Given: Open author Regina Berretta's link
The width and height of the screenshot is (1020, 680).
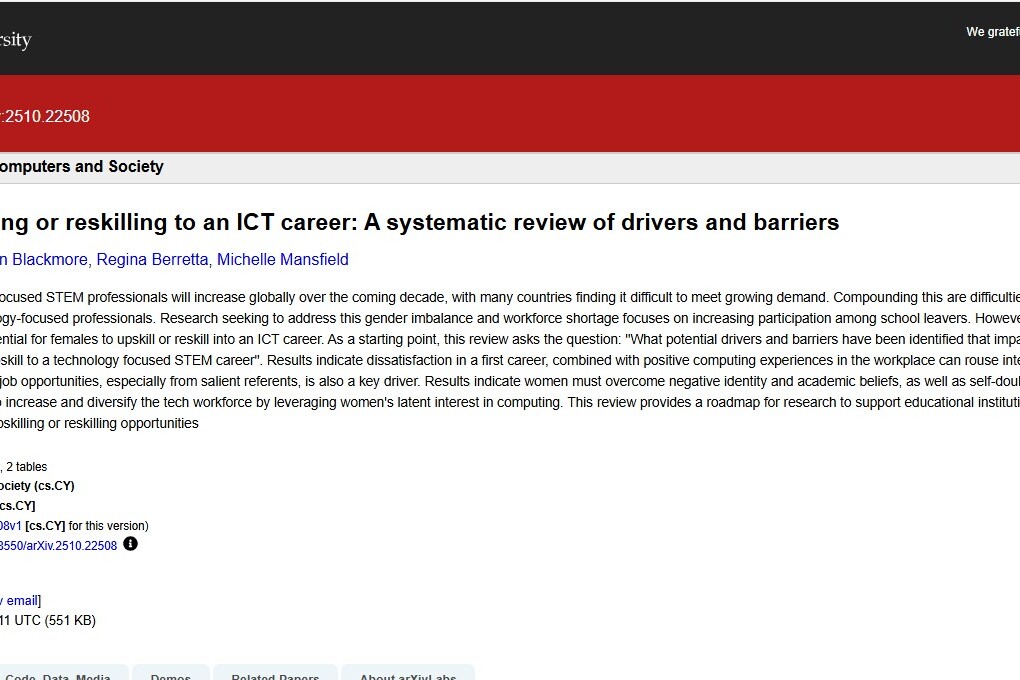Looking at the screenshot, I should click(x=152, y=260).
